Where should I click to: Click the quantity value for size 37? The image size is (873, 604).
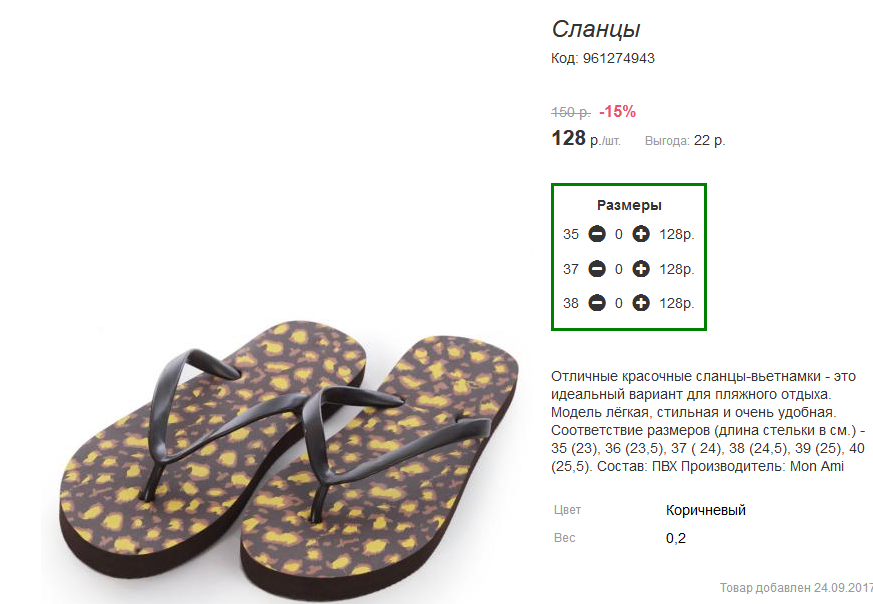[619, 269]
